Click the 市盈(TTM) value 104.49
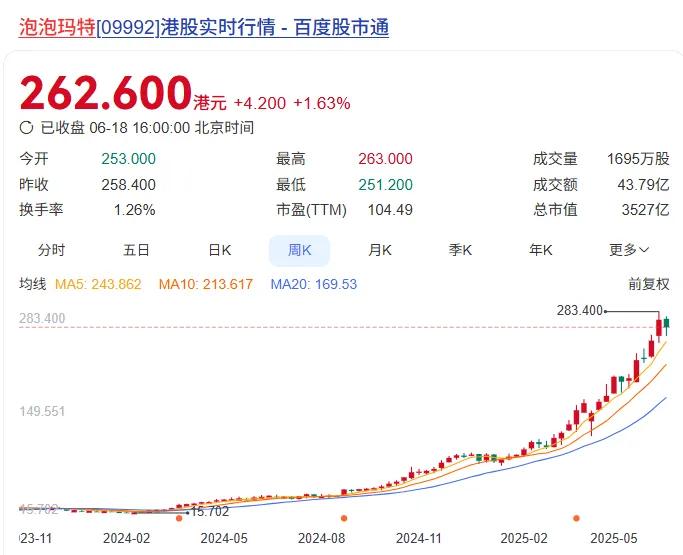This screenshot has width=683, height=555. pos(390,210)
